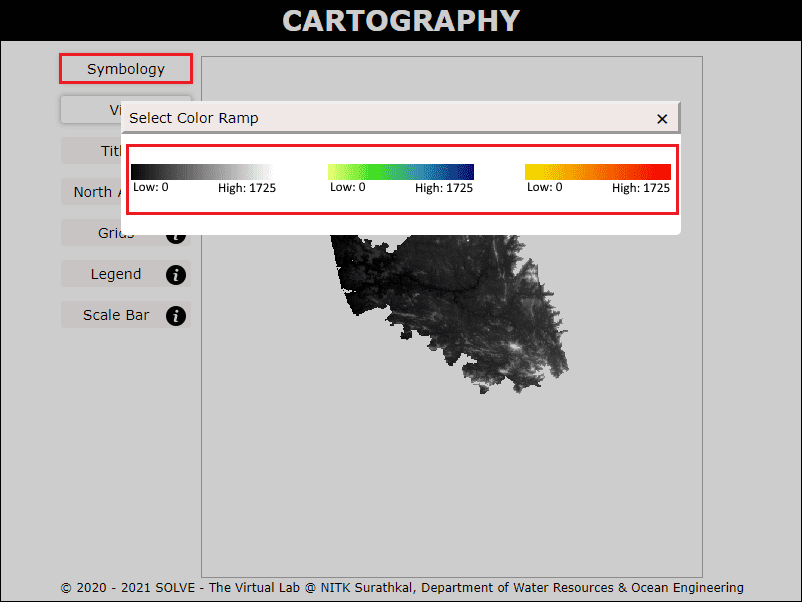The image size is (802, 603).
Task: Click High: 1725 label under yellow-red ramp
Action: click(641, 188)
